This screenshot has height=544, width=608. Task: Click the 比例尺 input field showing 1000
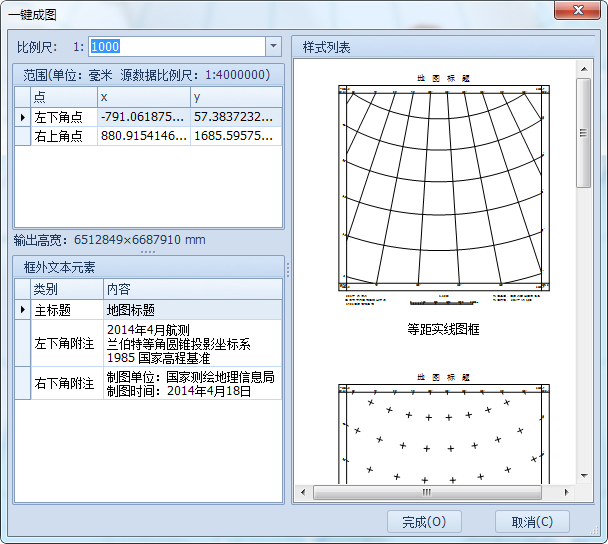tap(176, 46)
